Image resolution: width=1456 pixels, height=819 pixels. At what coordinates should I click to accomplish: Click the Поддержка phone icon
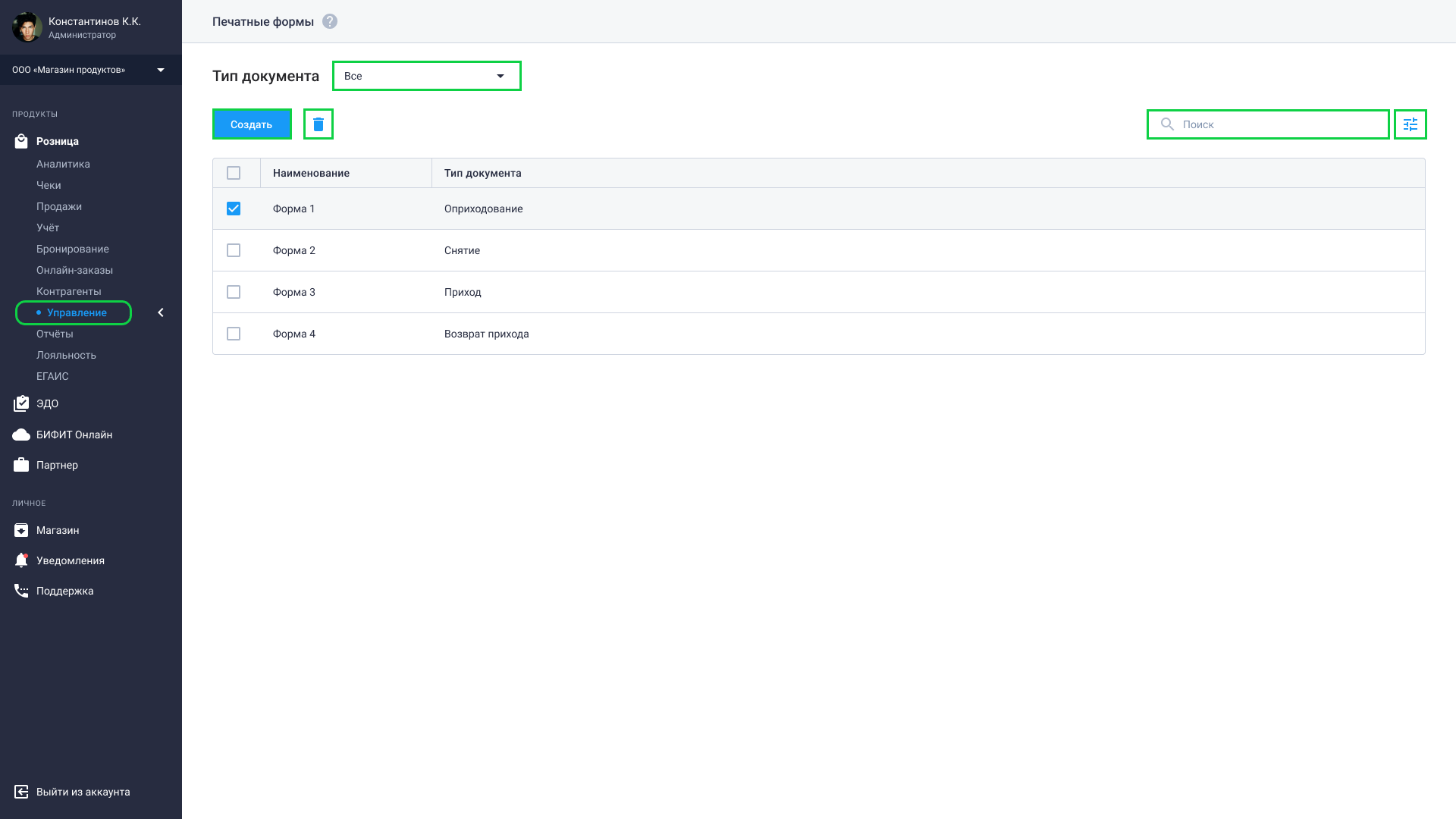coord(21,591)
